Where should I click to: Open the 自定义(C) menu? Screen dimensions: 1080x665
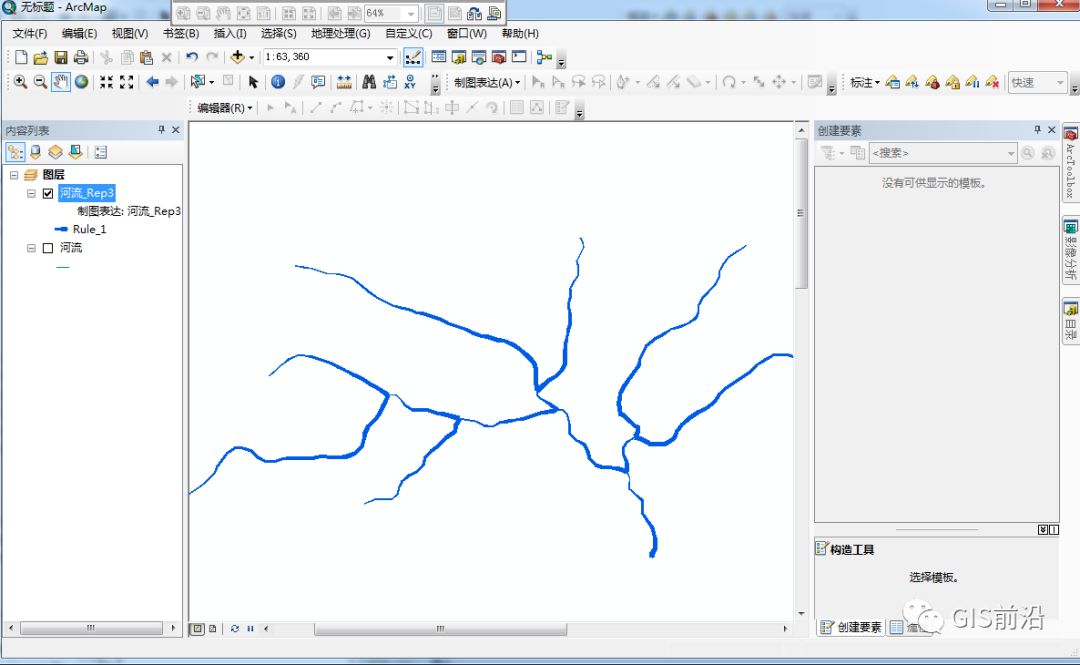coord(408,33)
